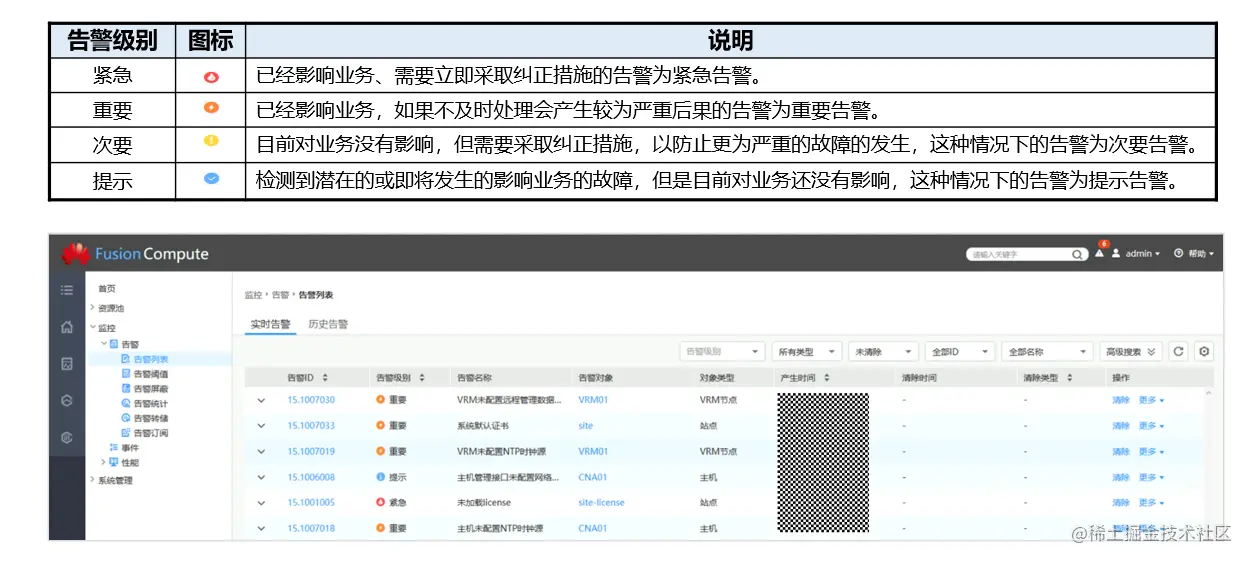Open 事件 in the monitoring tree
This screenshot has width=1249, height=561.
coord(130,448)
